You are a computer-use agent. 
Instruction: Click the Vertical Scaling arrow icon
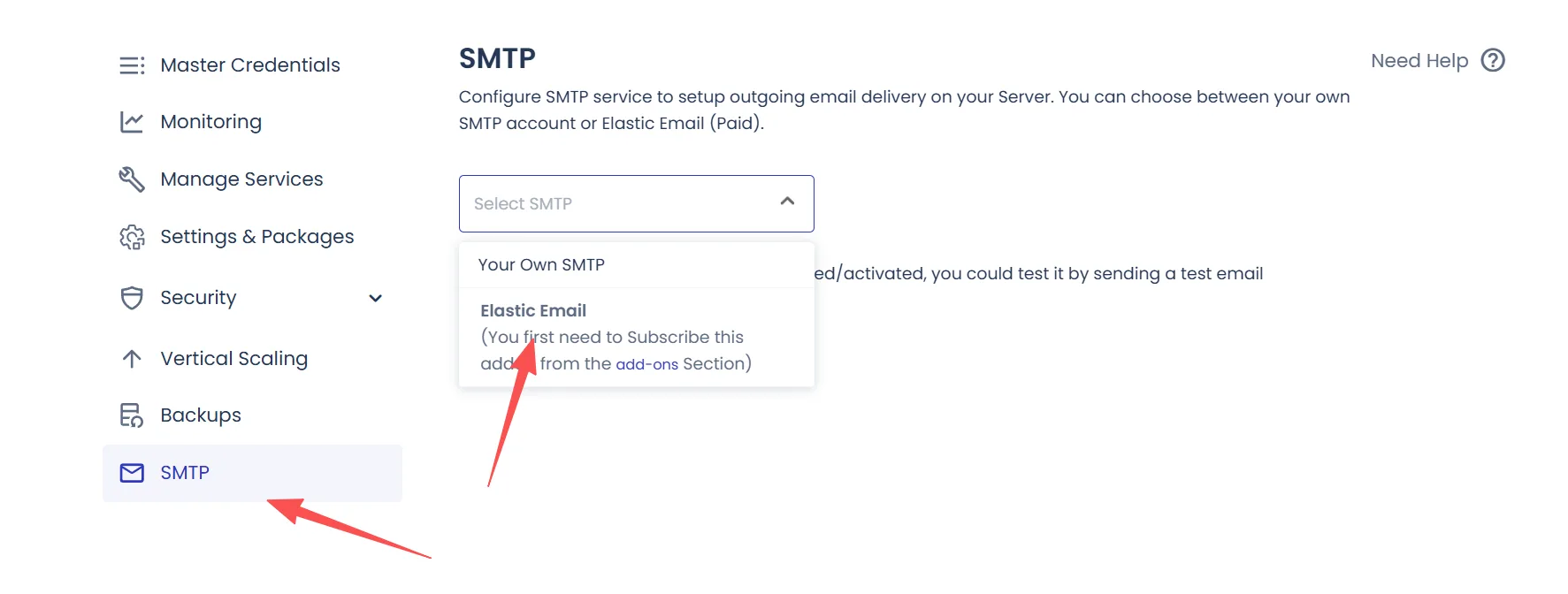[132, 359]
